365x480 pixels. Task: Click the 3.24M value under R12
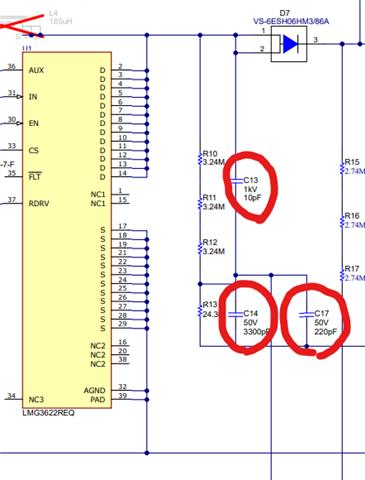click(x=214, y=251)
